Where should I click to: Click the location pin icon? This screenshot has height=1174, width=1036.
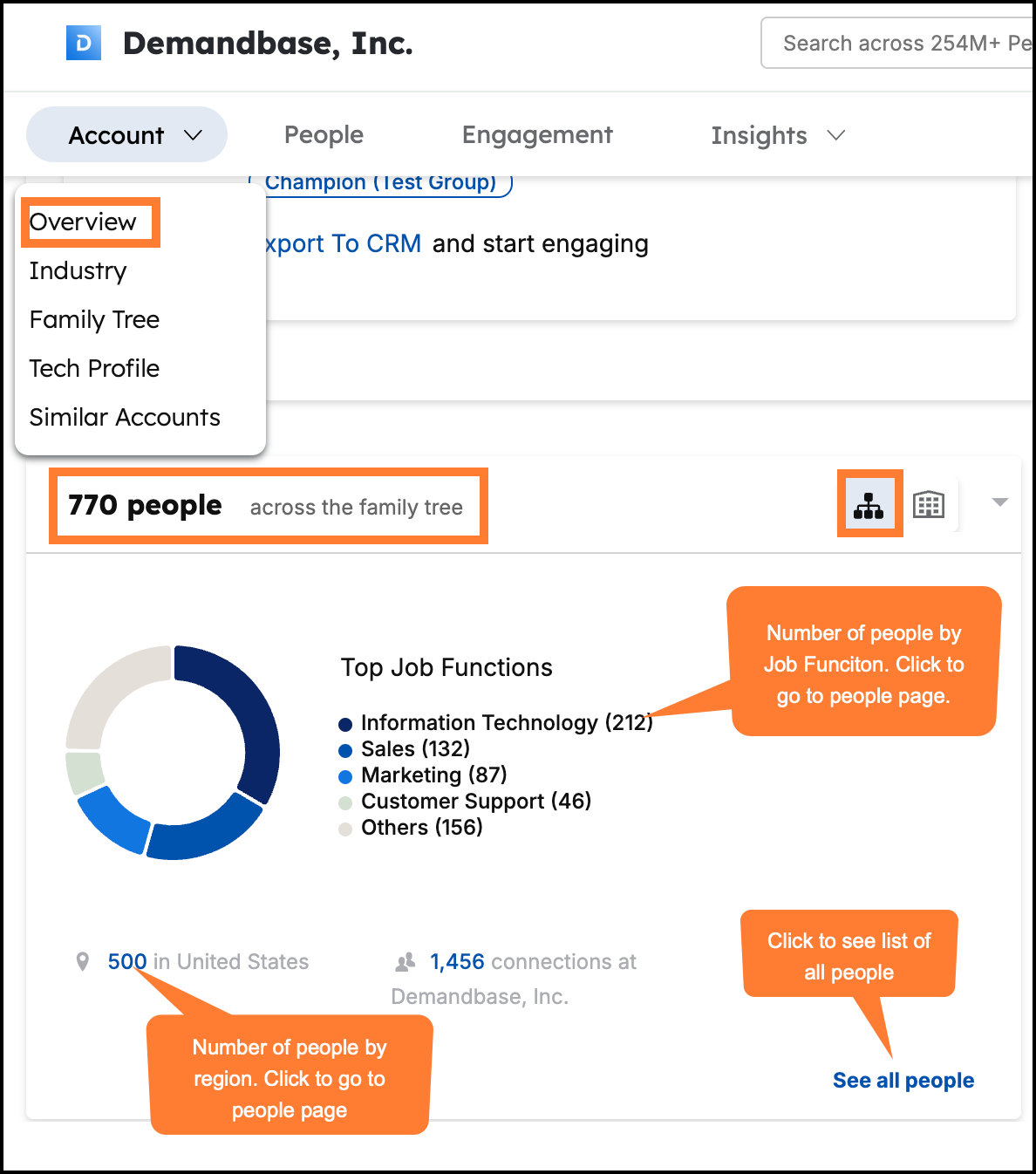(x=83, y=961)
